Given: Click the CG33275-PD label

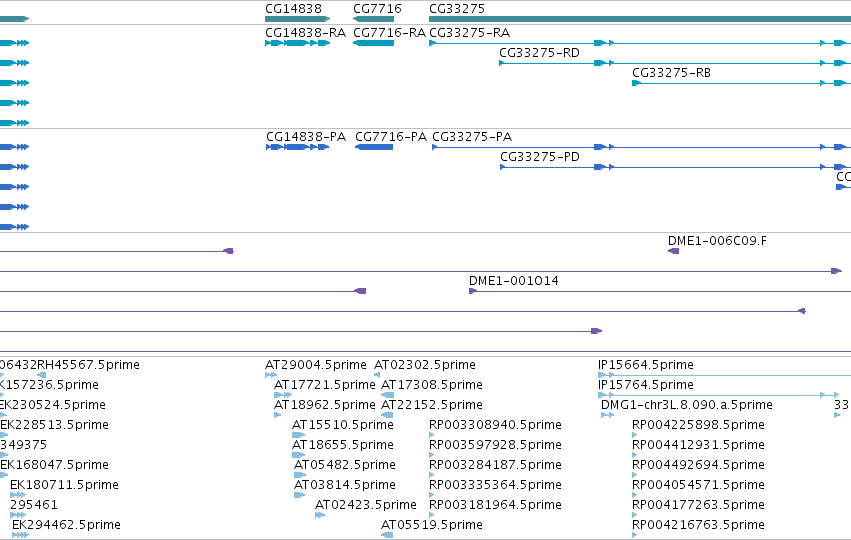Looking at the screenshot, I should point(540,157).
